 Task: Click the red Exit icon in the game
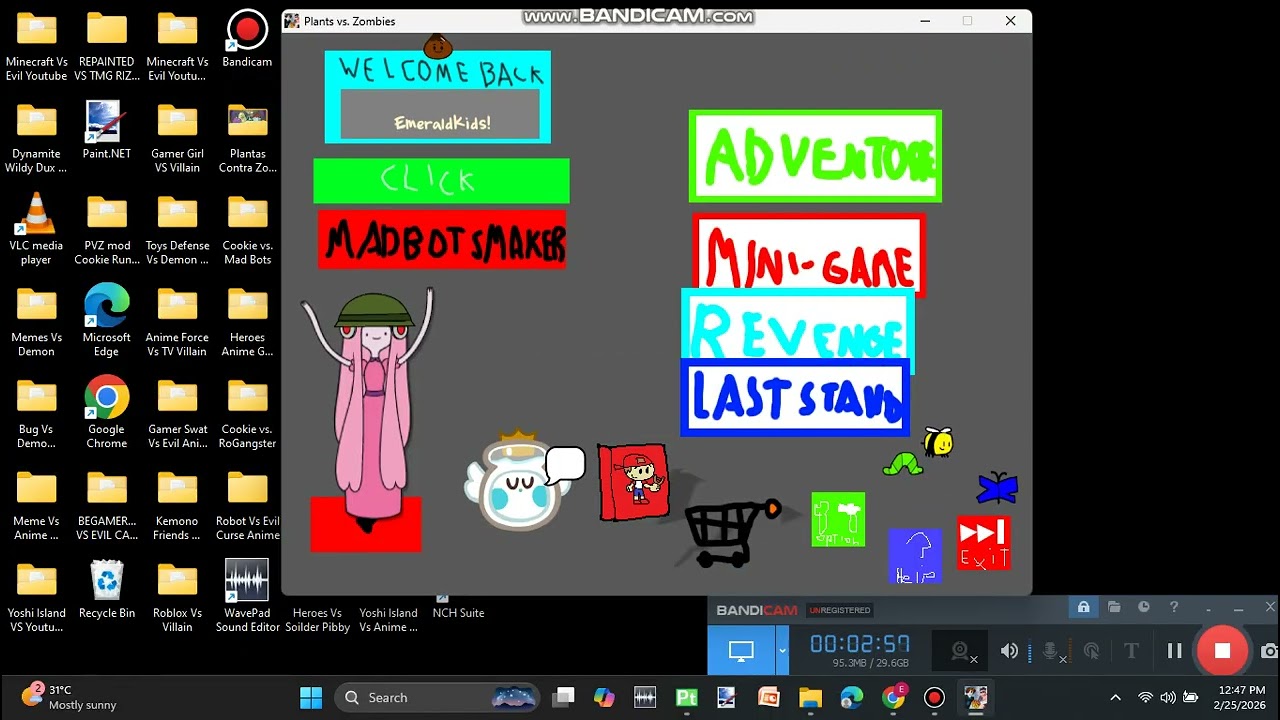983,543
